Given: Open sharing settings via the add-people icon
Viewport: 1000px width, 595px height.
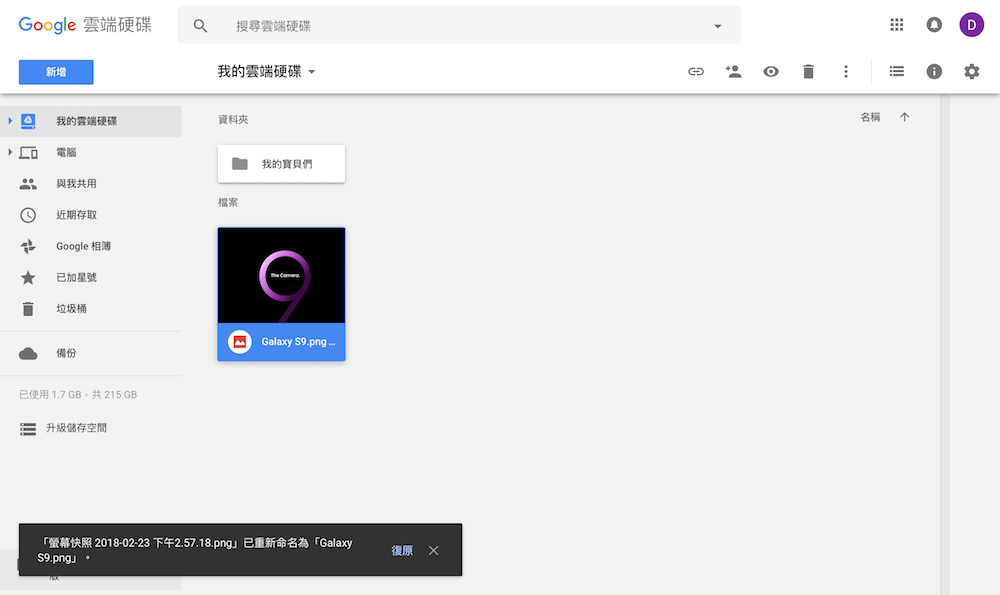Looking at the screenshot, I should pyautogui.click(x=733, y=71).
